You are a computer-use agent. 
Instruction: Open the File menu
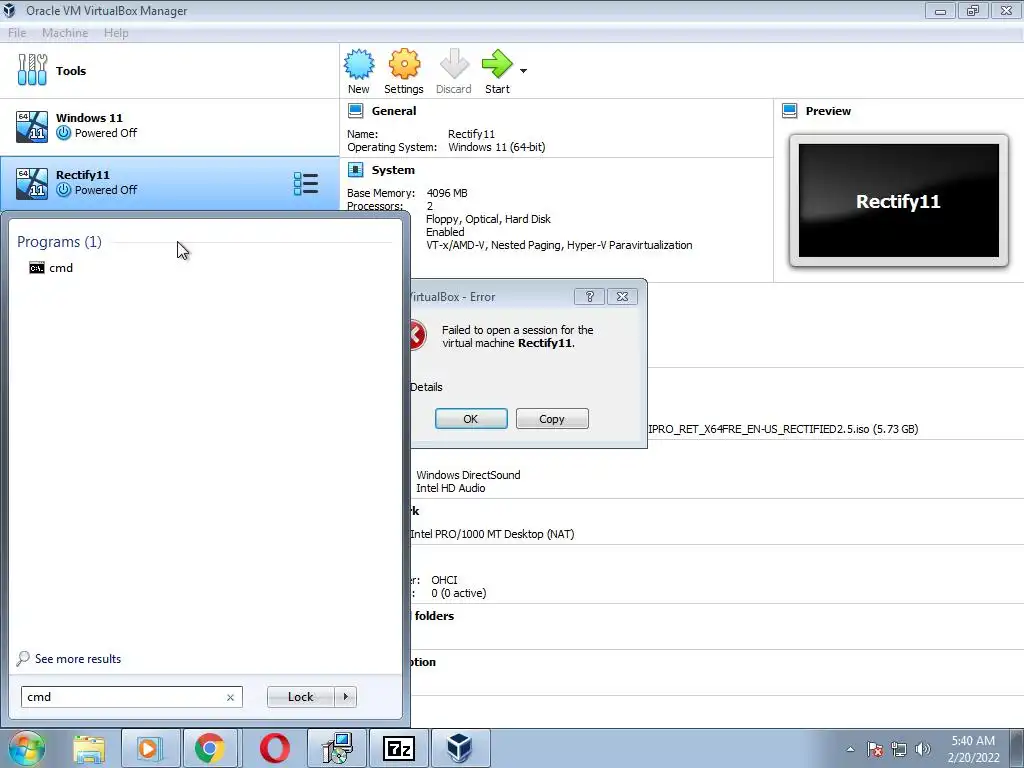[17, 33]
